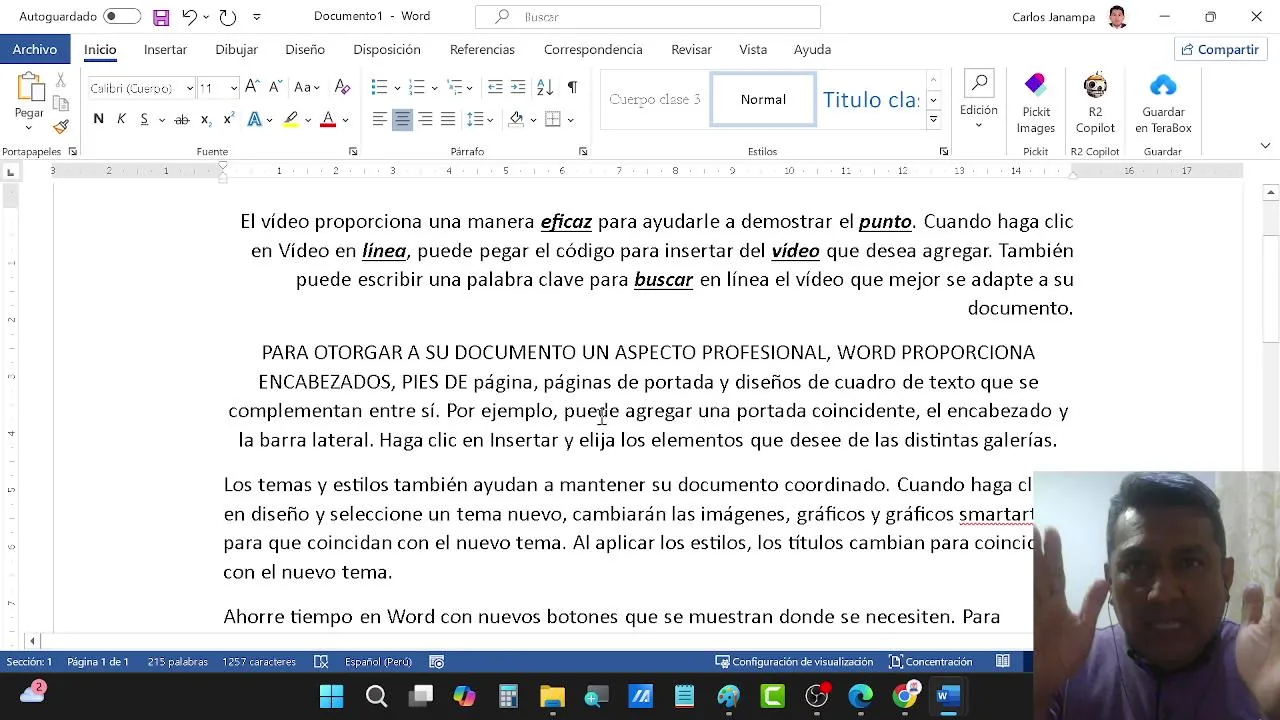The height and width of the screenshot is (720, 1280).
Task: Switch to the Vista tab
Action: click(753, 49)
